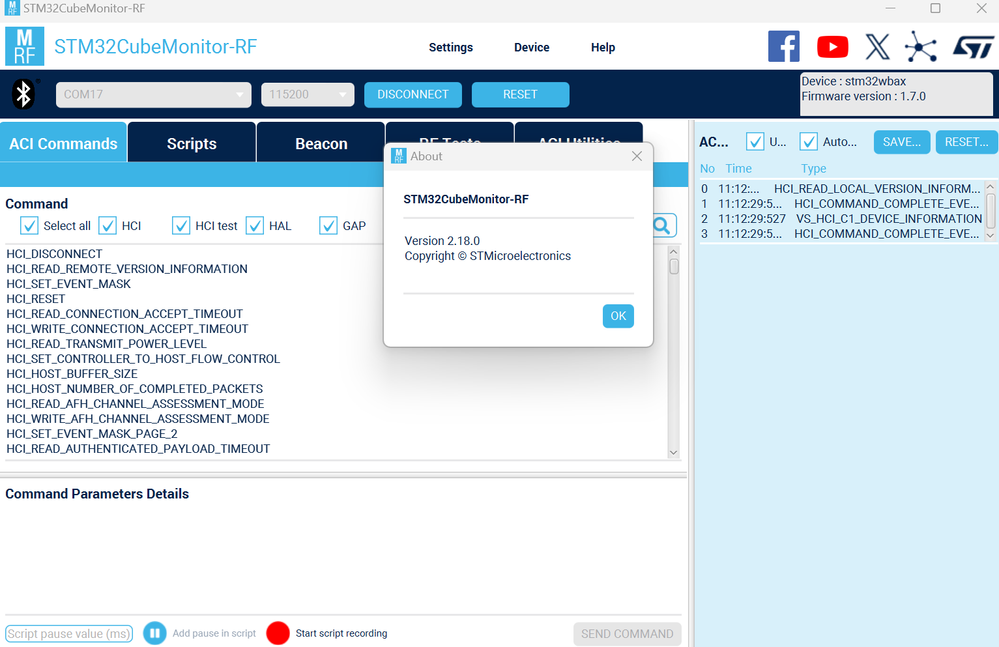Click the Script pause value input field
The width and height of the screenshot is (999, 647).
pyautogui.click(x=69, y=634)
